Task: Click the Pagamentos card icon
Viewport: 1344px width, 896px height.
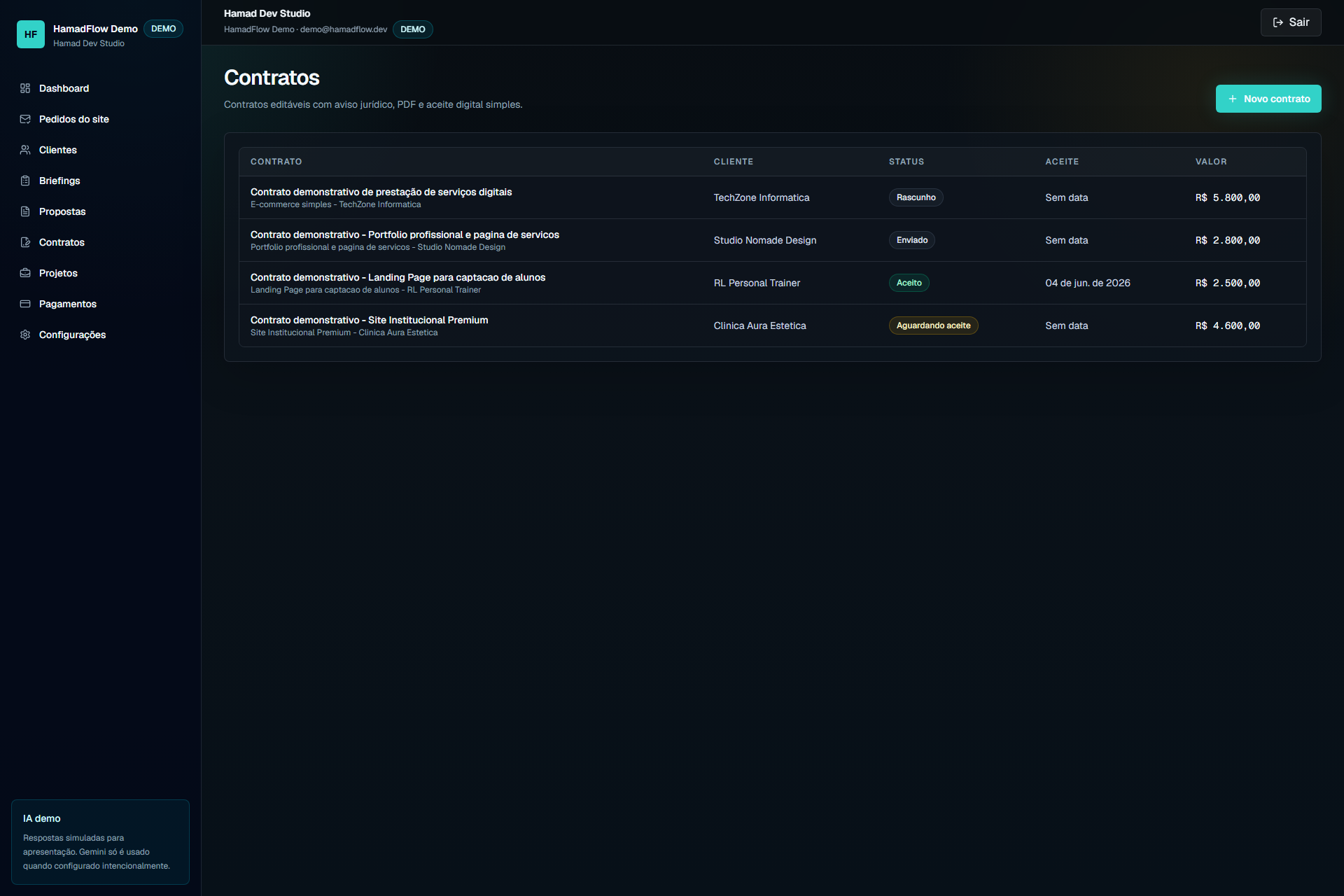Action: 25,304
